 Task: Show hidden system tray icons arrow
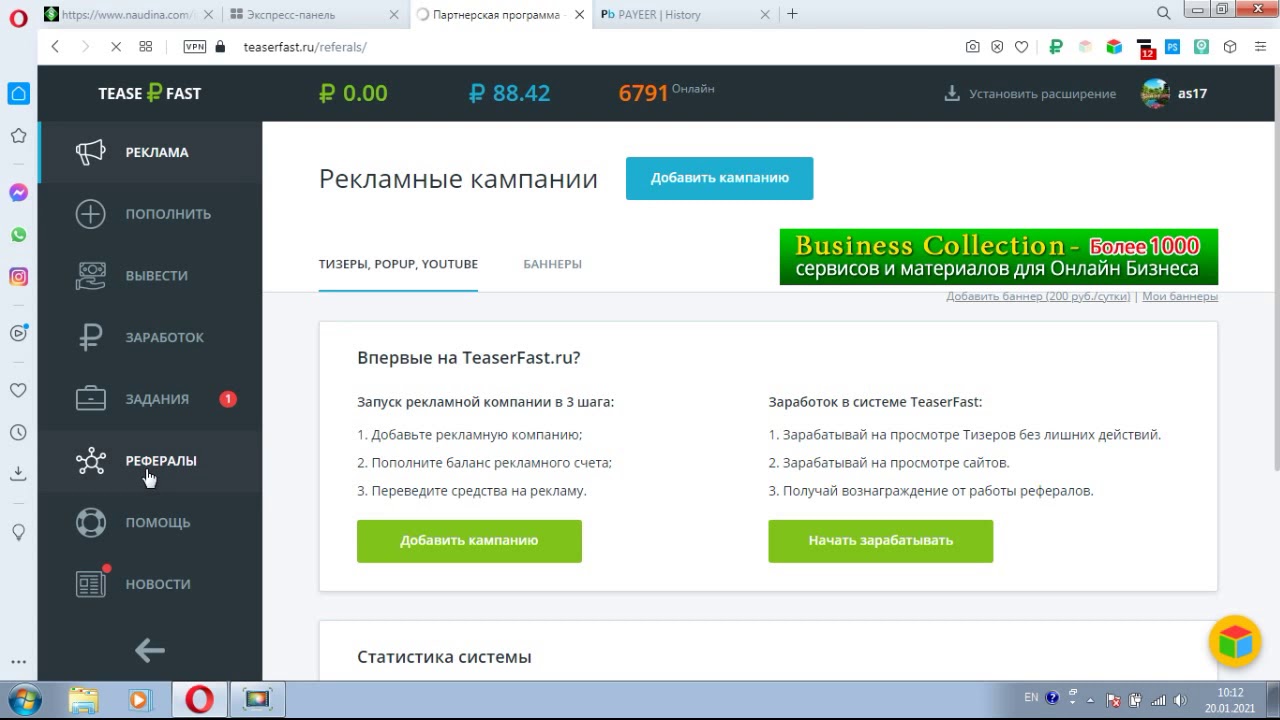[x=1090, y=701]
